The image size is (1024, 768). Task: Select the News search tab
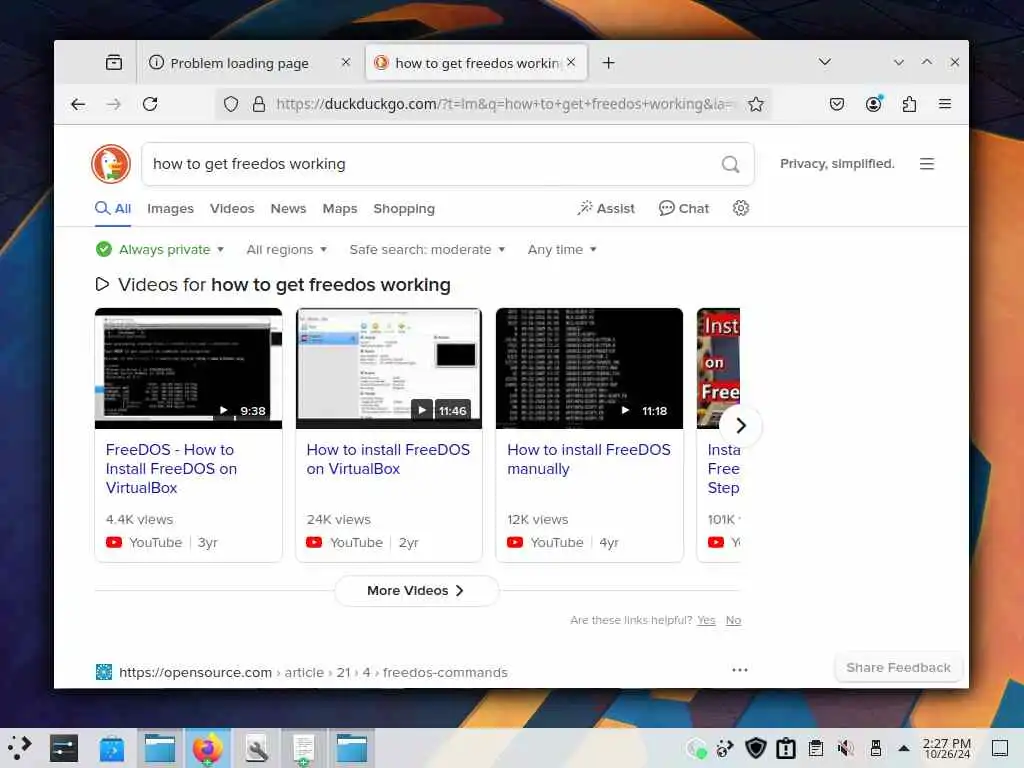coord(288,208)
